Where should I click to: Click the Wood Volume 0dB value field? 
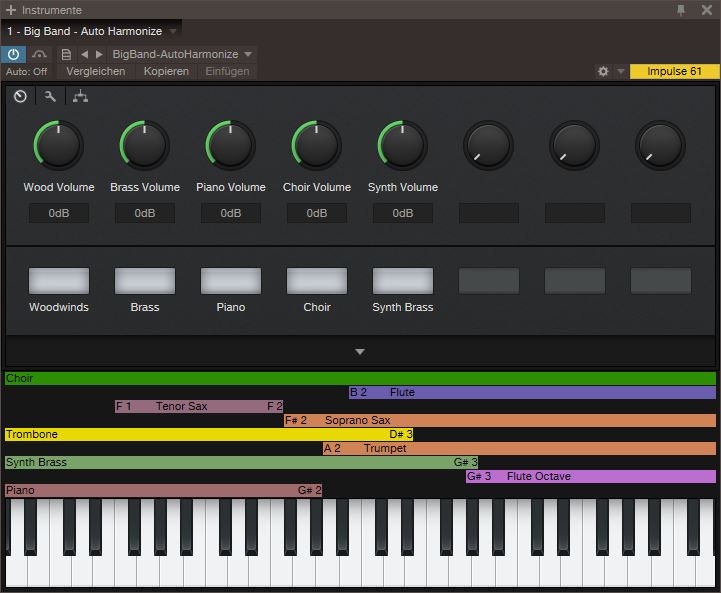coord(59,213)
